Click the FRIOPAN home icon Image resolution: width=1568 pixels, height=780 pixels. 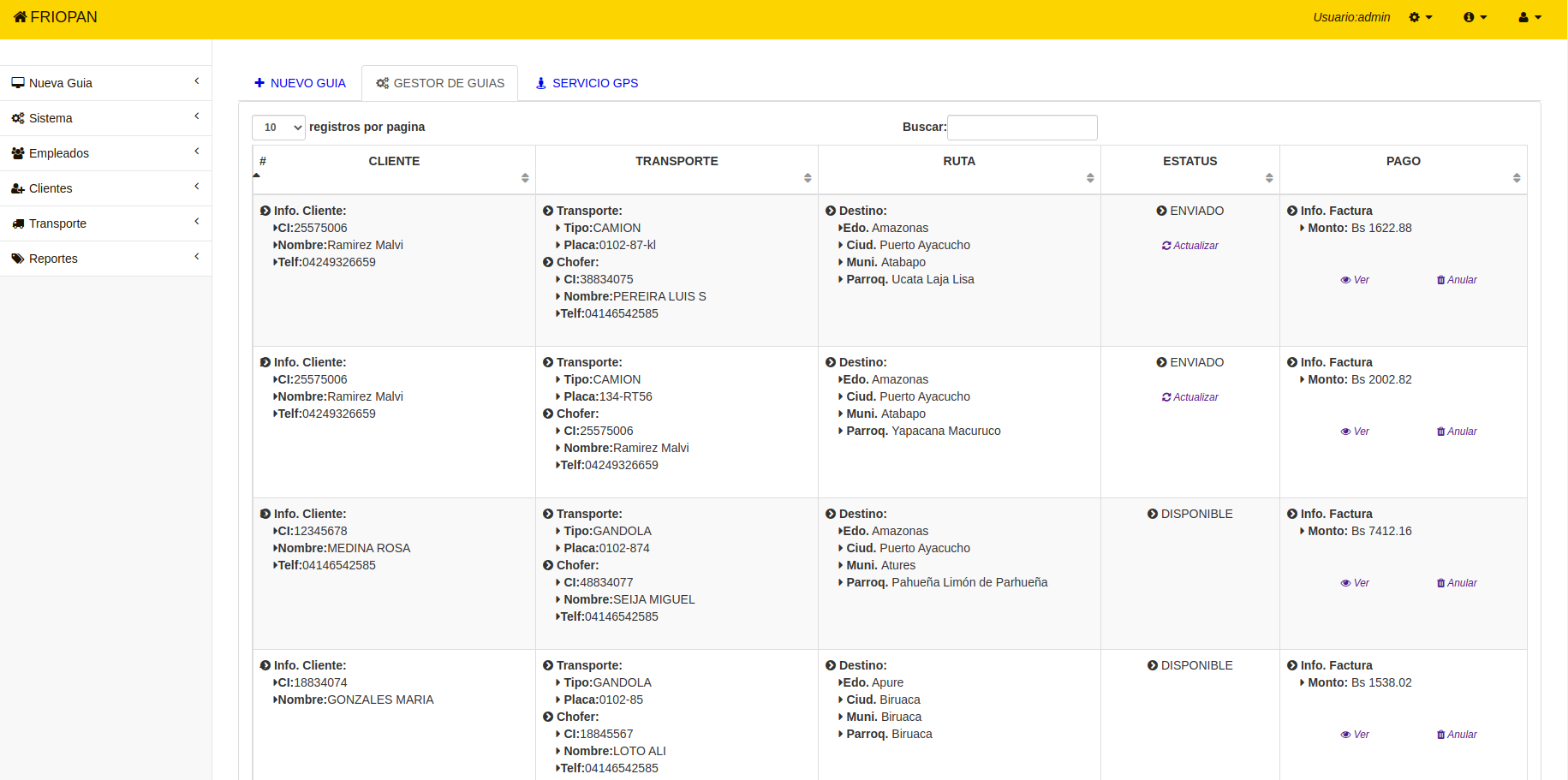pos(20,17)
